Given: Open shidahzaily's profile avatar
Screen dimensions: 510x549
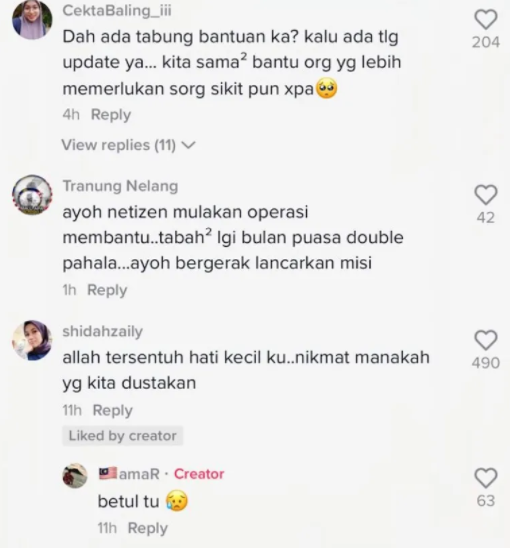Looking at the screenshot, I should click(x=32, y=340).
